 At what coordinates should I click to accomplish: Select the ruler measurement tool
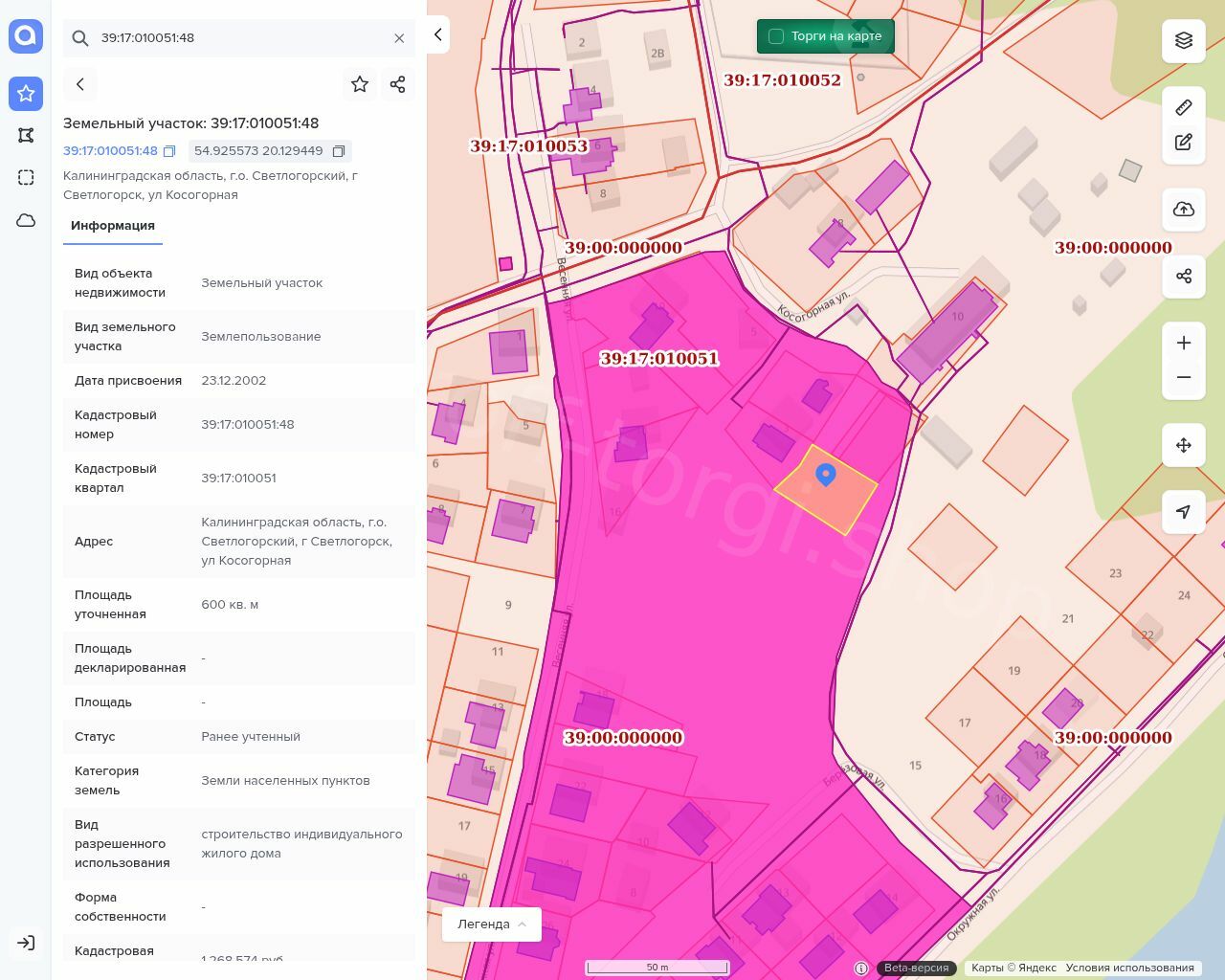pos(1184,107)
